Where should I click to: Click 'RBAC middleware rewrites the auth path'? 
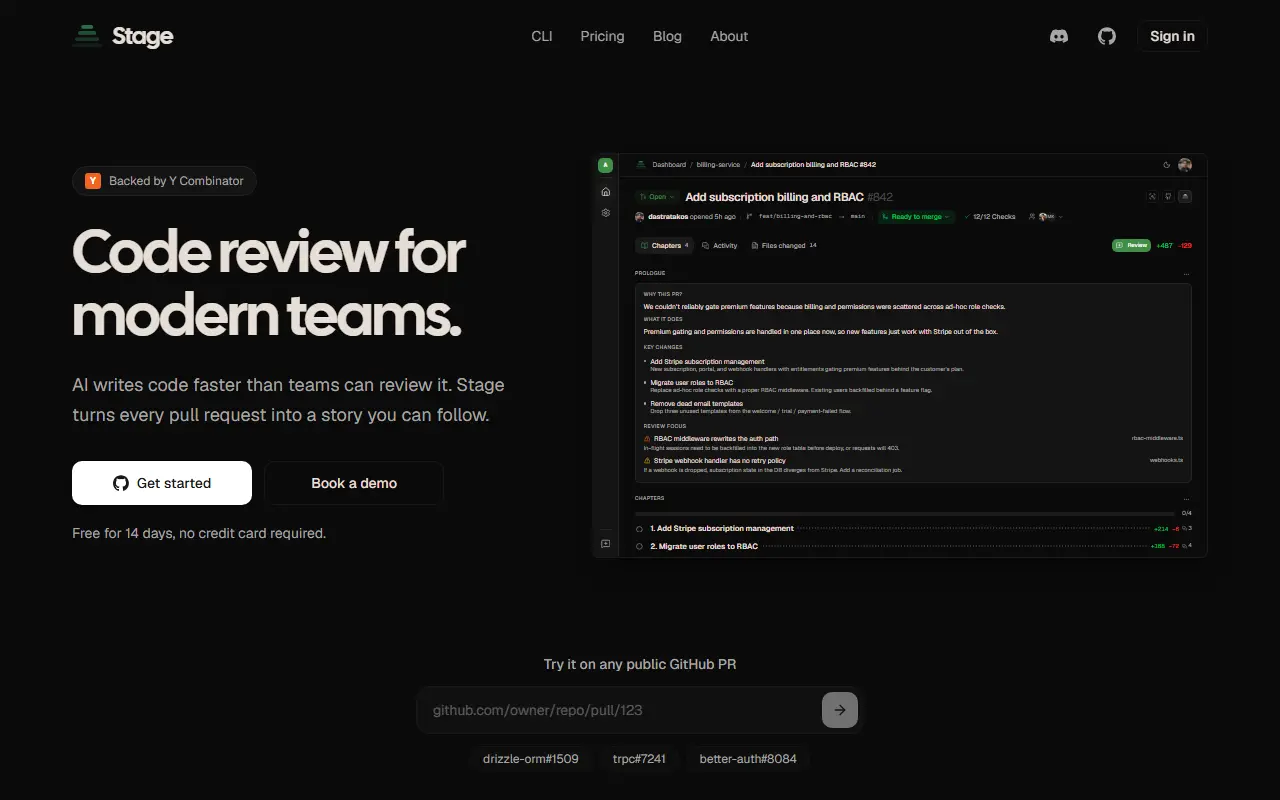716,438
